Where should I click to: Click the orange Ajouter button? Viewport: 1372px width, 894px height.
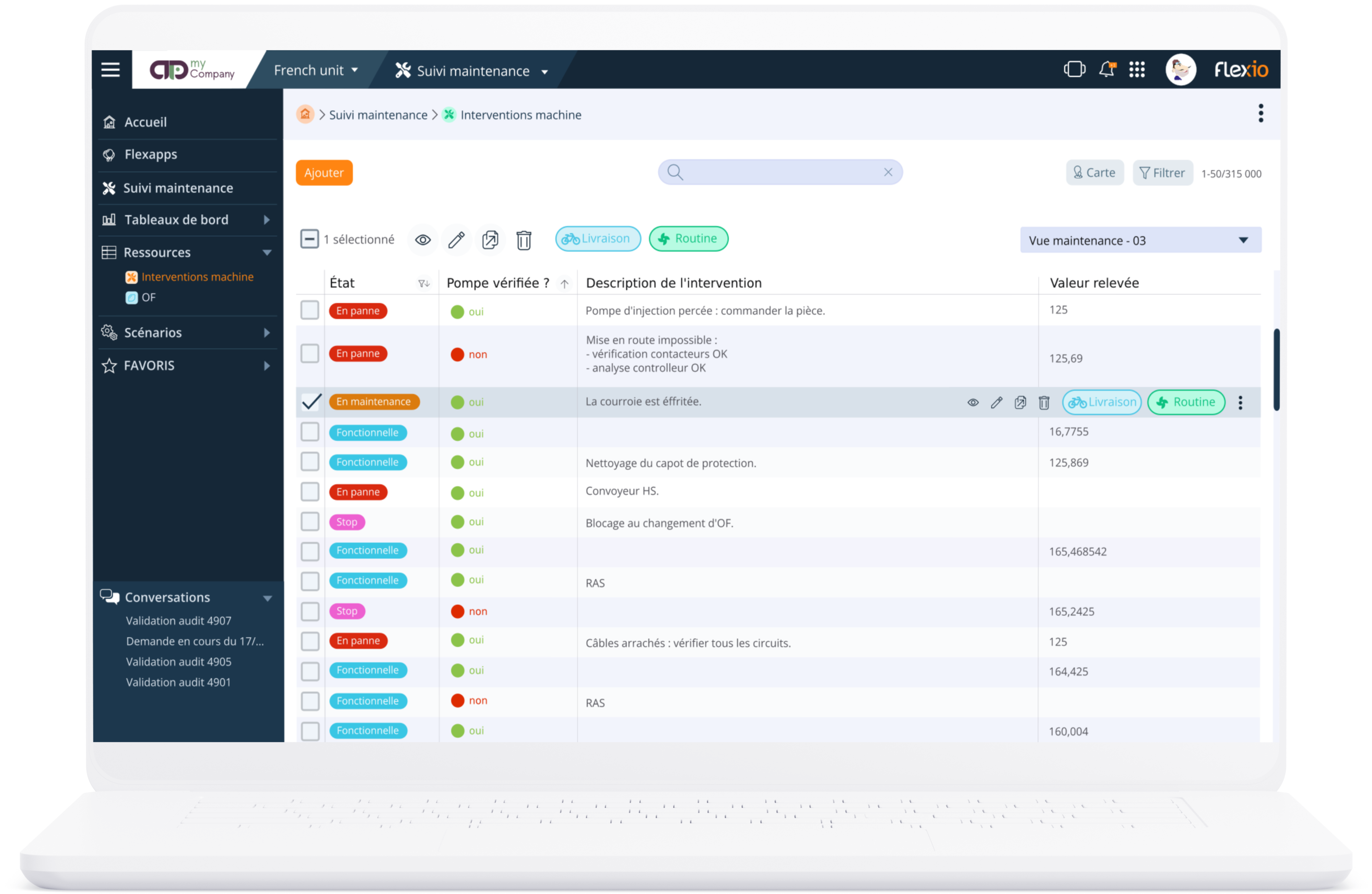[324, 173]
